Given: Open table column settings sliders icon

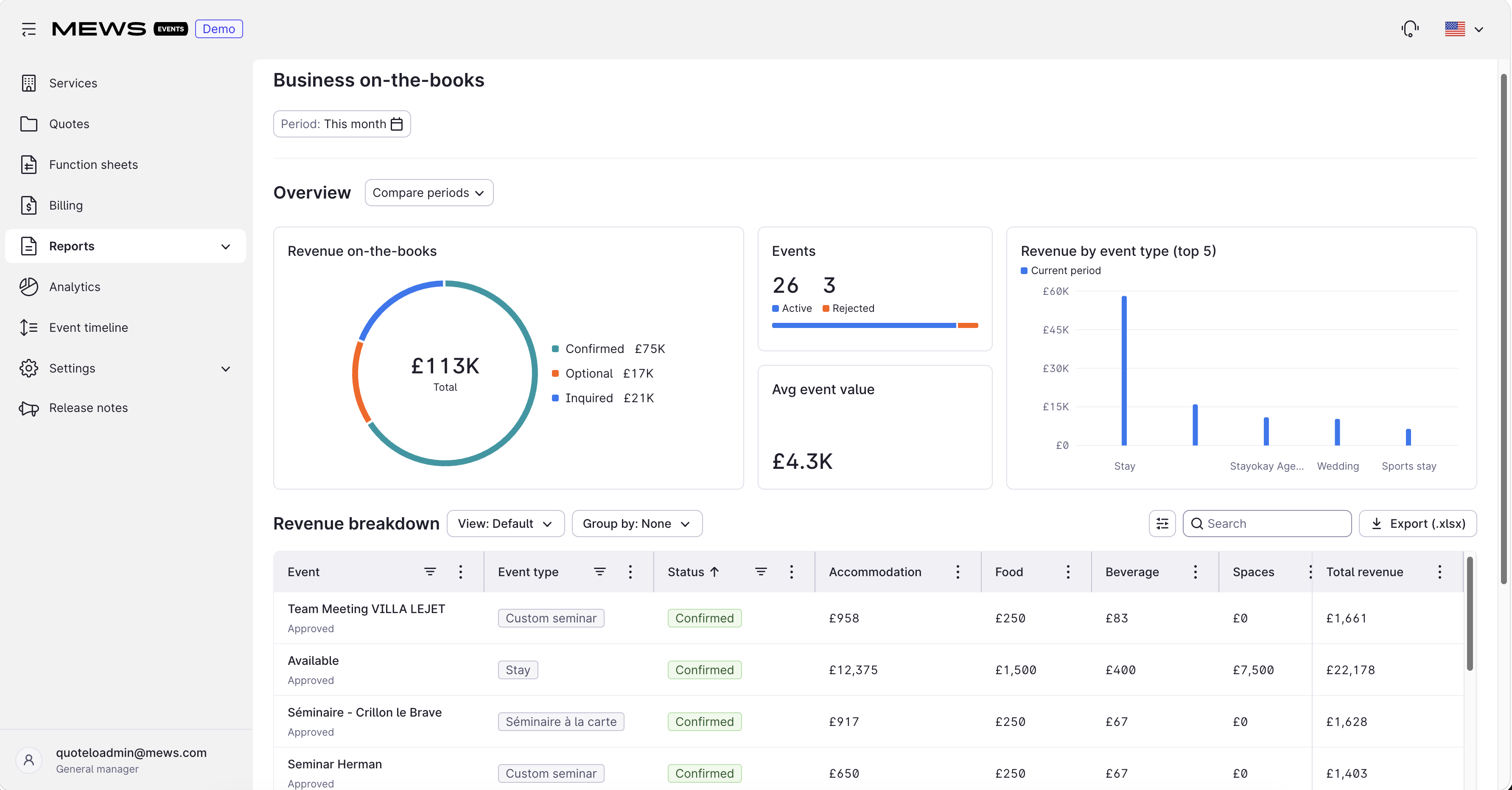Looking at the screenshot, I should click(1162, 524).
